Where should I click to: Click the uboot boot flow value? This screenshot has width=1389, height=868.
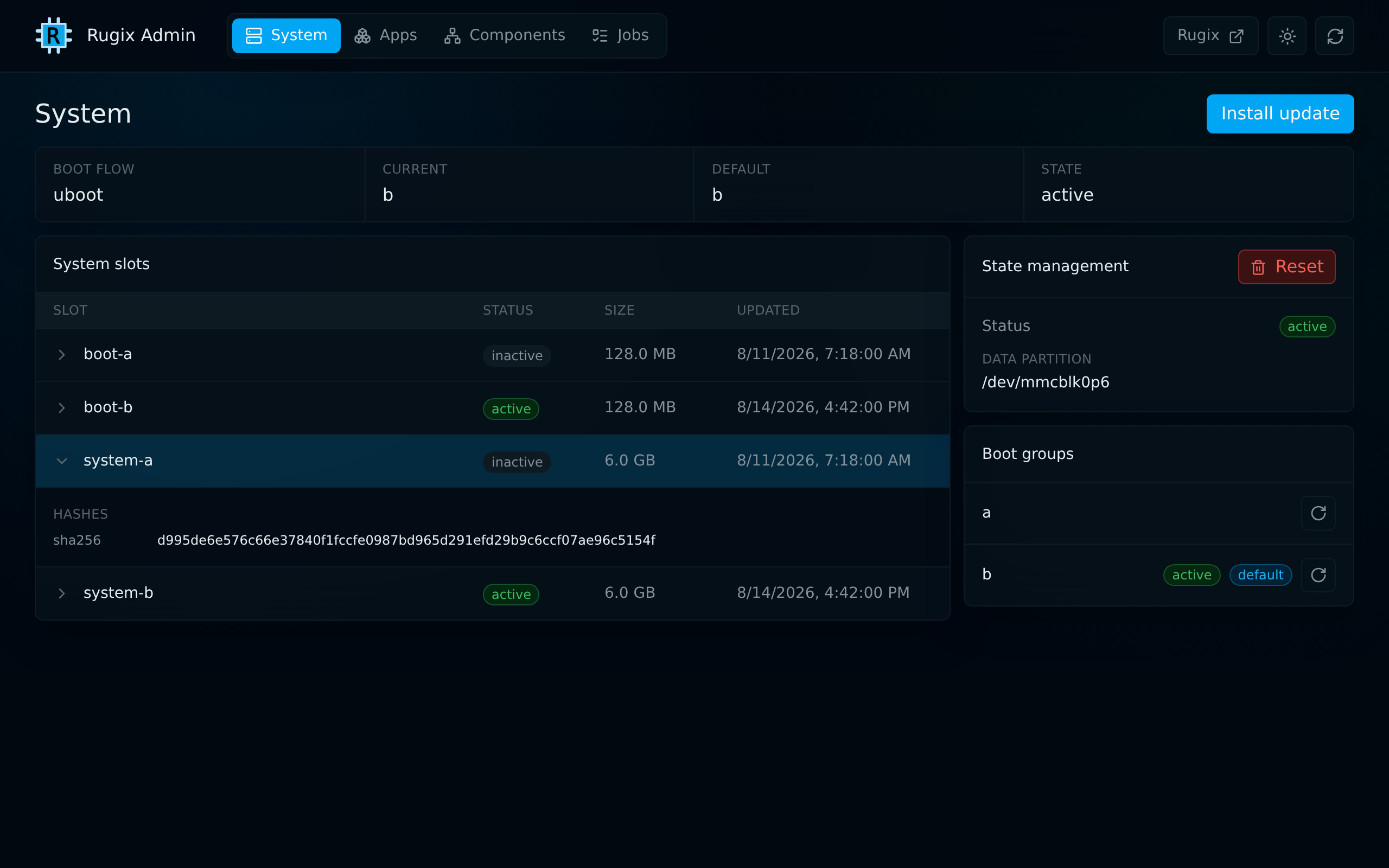[x=78, y=195]
